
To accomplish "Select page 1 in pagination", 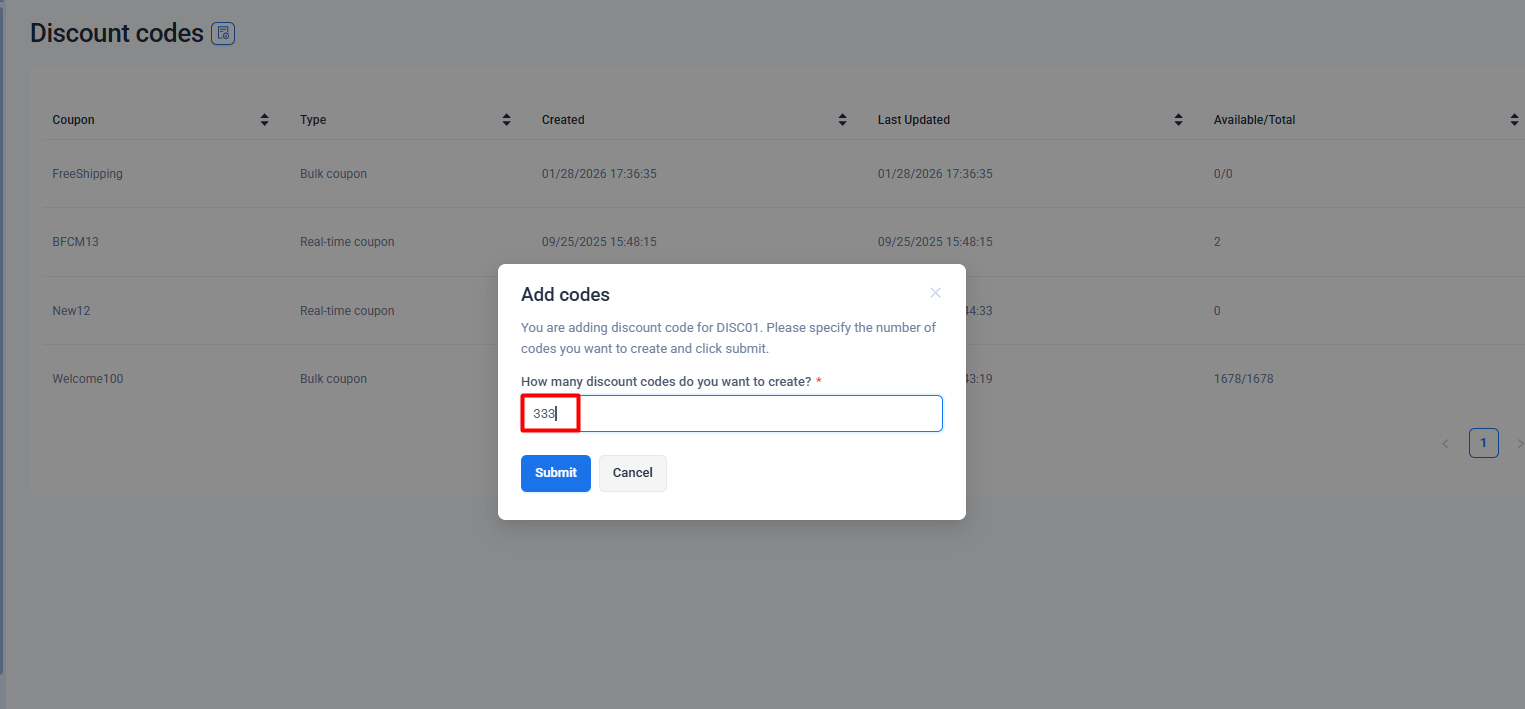I will click(x=1483, y=443).
